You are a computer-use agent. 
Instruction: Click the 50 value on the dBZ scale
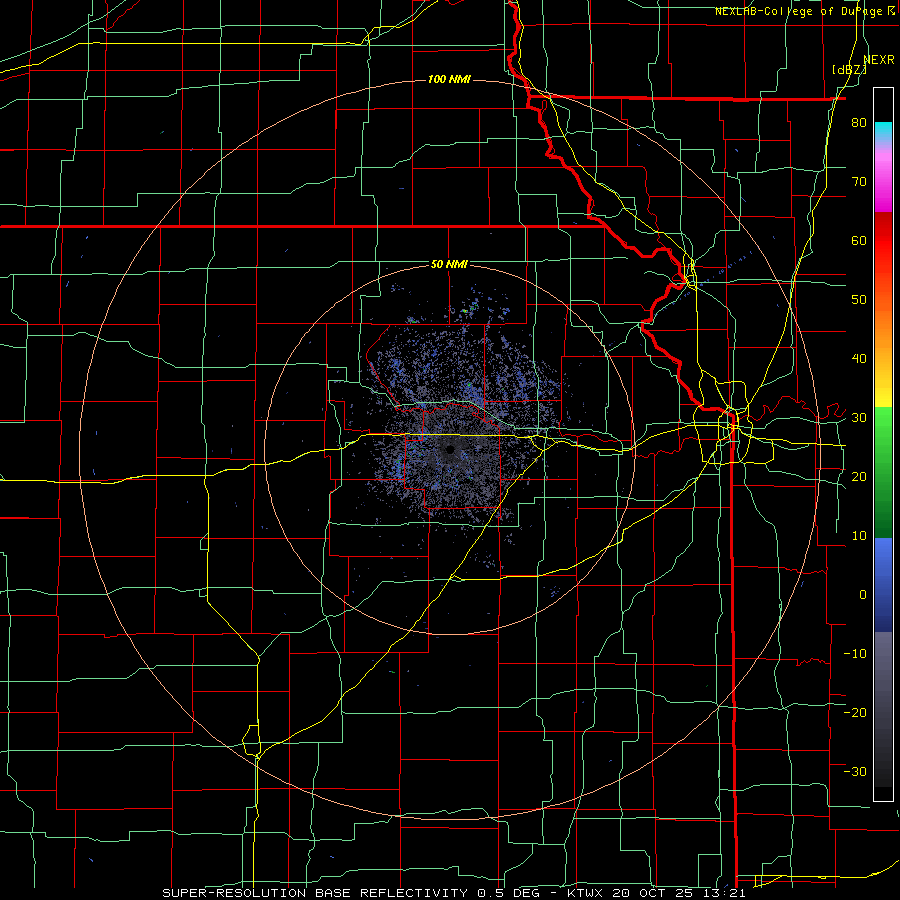[x=859, y=300]
